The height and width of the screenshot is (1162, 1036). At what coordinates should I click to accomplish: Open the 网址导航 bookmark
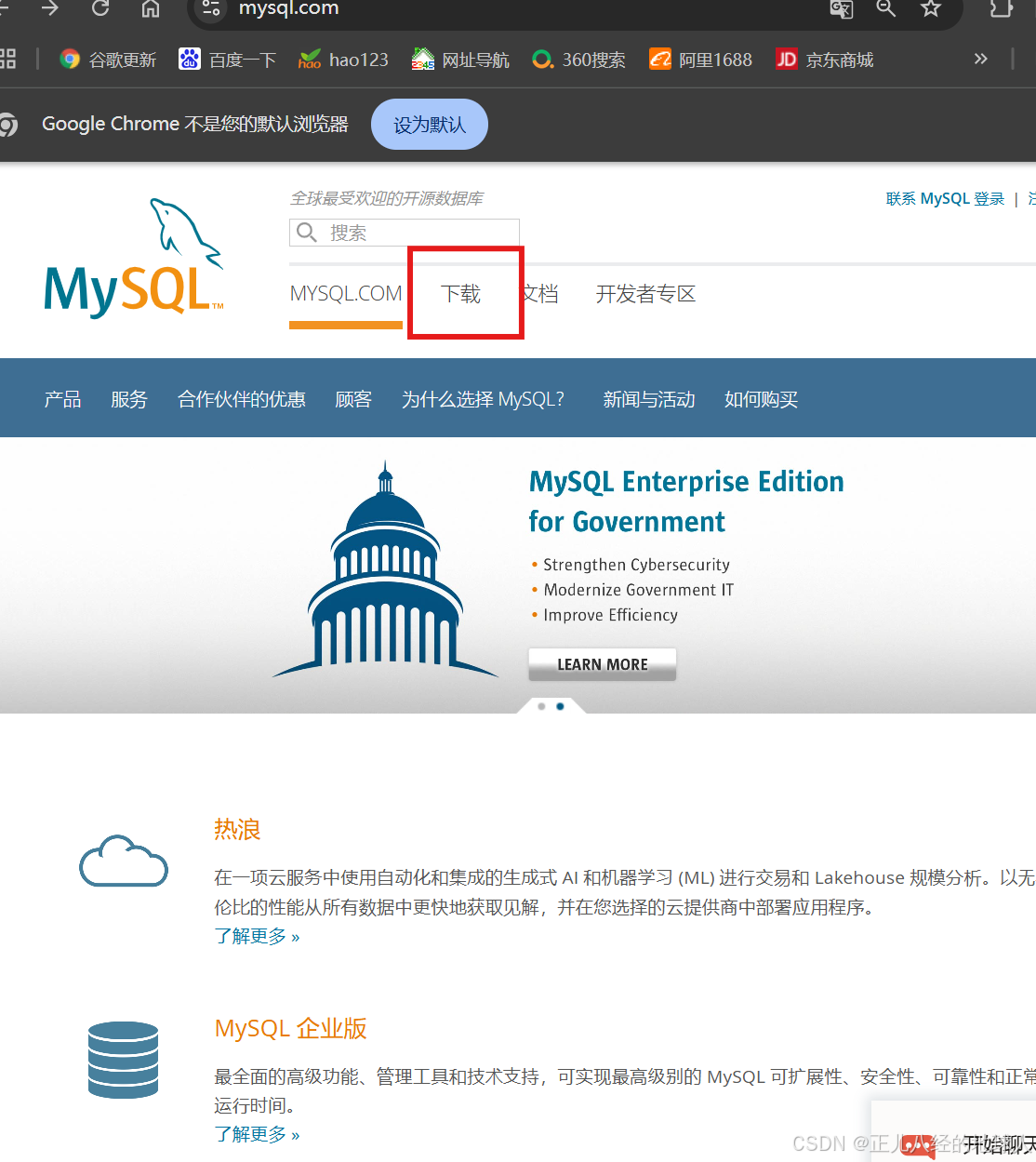point(460,60)
